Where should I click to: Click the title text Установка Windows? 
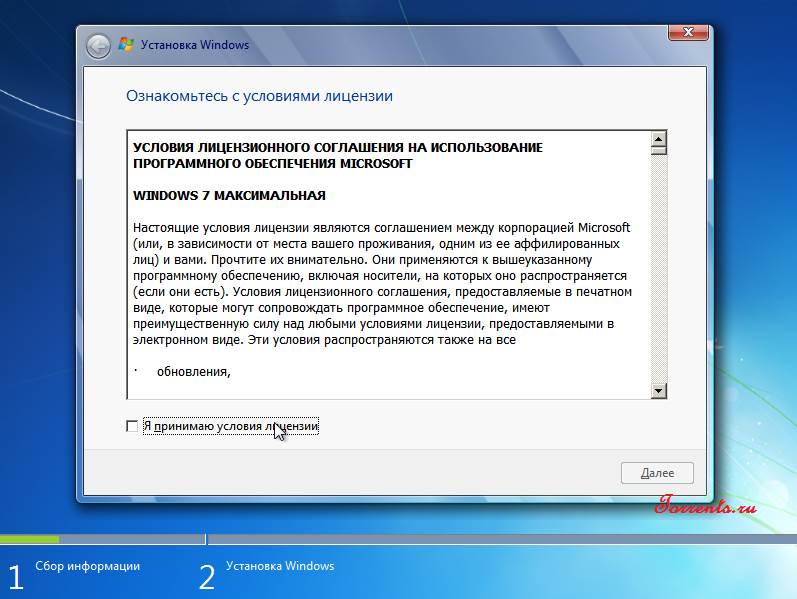point(195,45)
